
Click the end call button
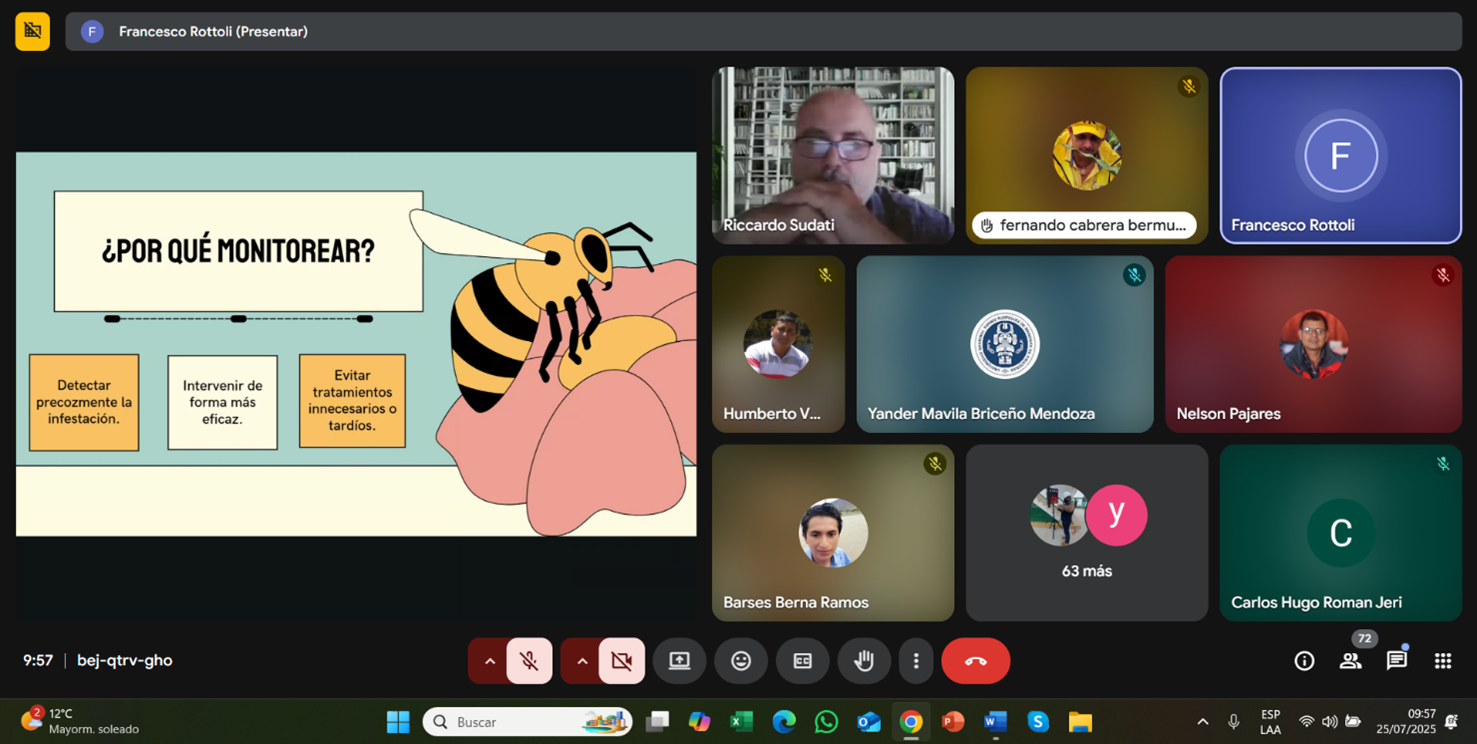click(975, 661)
